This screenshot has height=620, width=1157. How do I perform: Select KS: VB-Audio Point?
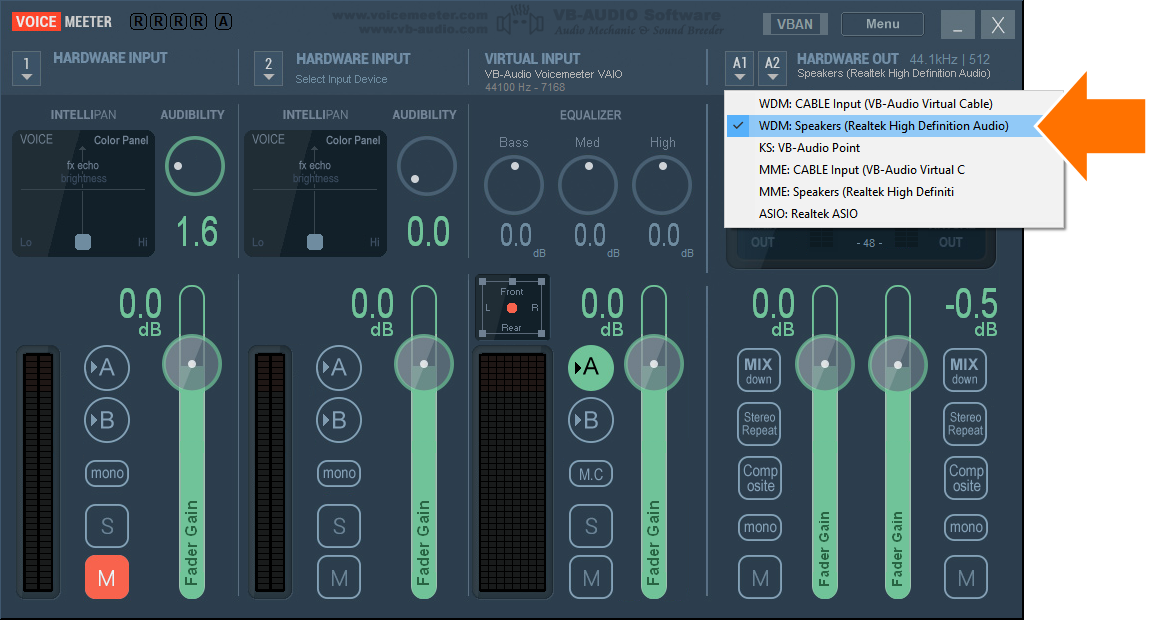point(894,148)
